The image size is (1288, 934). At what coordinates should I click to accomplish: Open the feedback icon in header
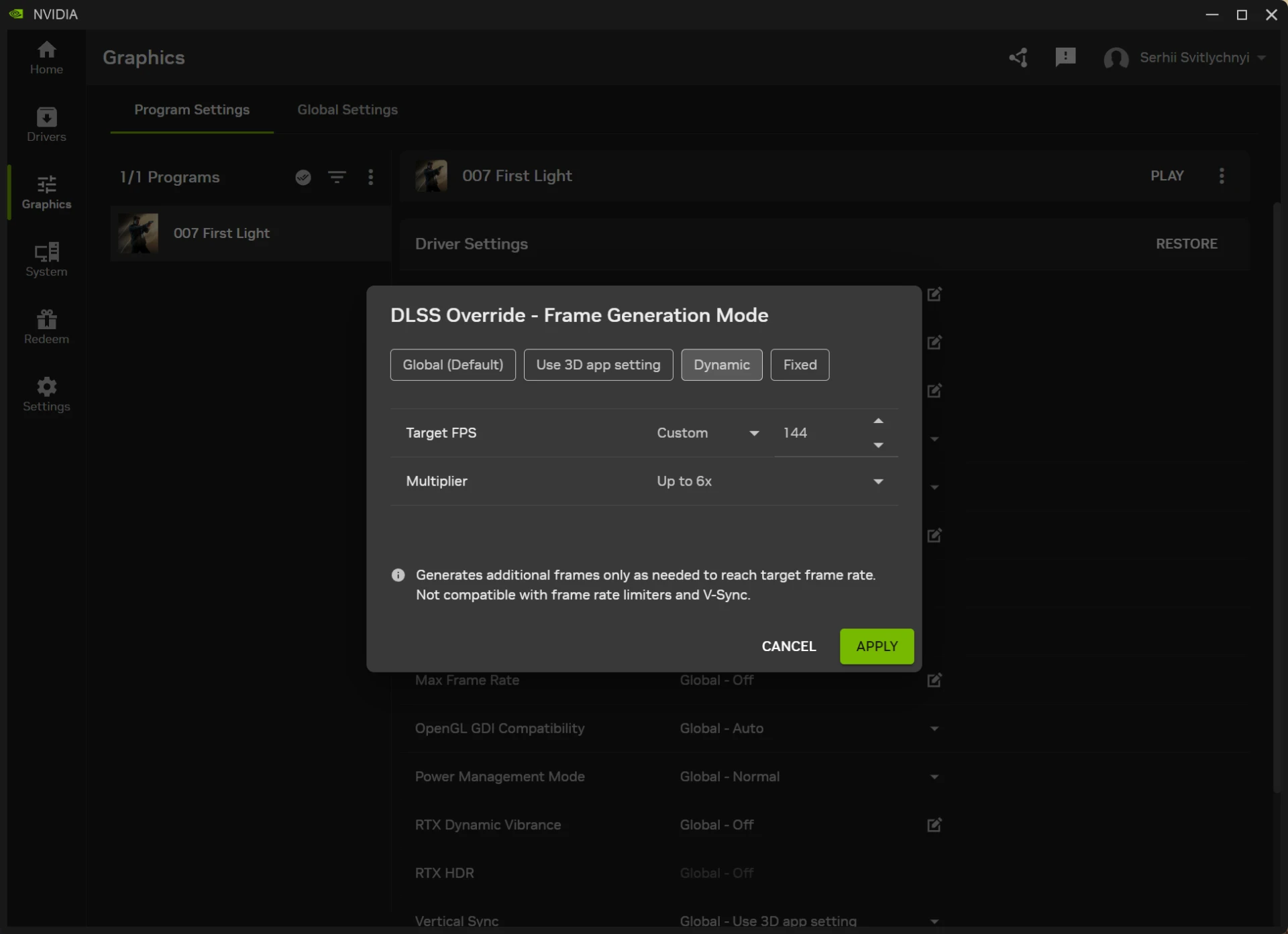[1065, 58]
